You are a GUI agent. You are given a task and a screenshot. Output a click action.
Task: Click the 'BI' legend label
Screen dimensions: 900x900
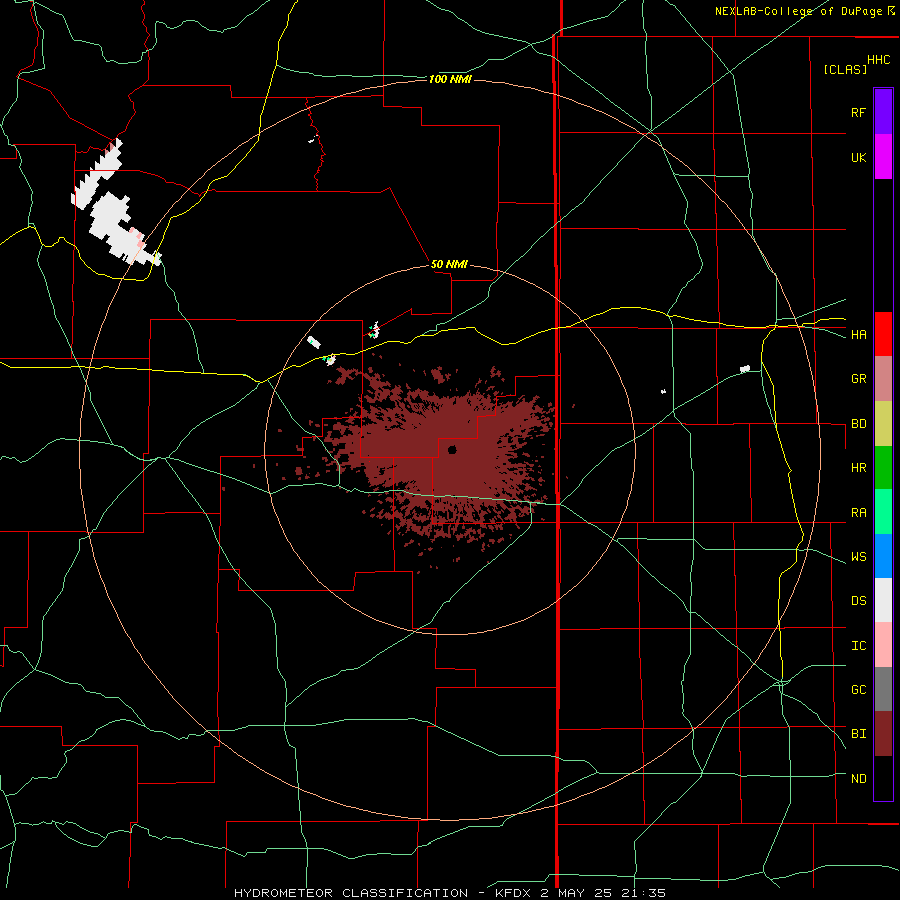tap(858, 734)
